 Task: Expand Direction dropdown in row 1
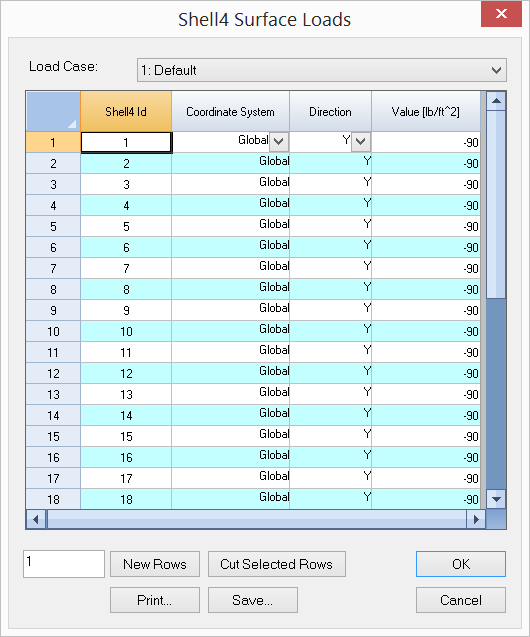361,142
